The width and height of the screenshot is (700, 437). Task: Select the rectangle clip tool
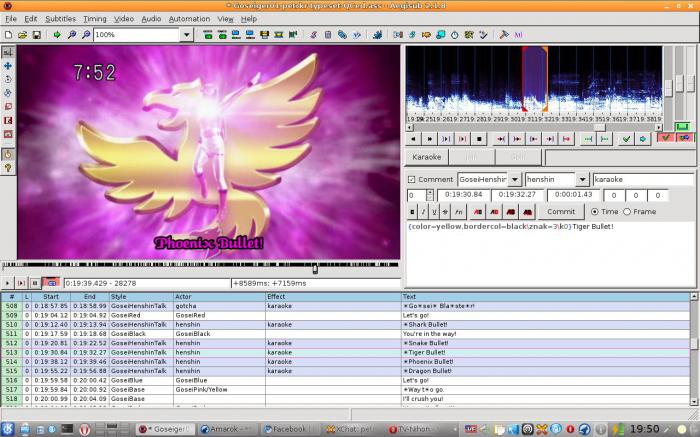(x=8, y=120)
